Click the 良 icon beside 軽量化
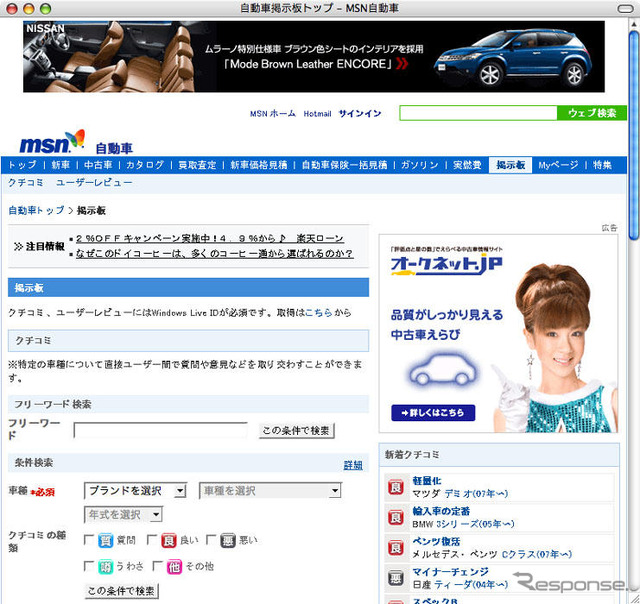640x604 pixels. click(x=396, y=487)
